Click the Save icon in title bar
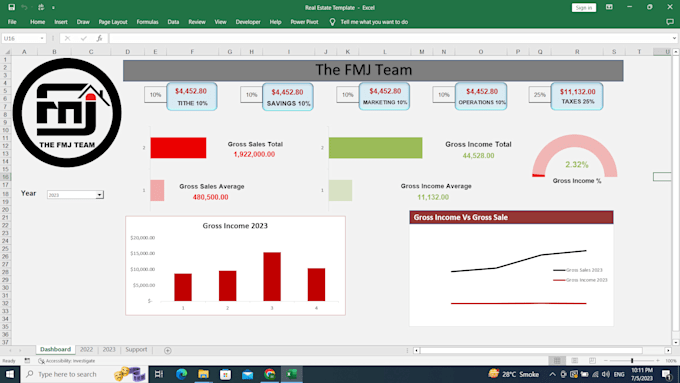Viewport: 680px width, 383px height. tap(12, 7)
